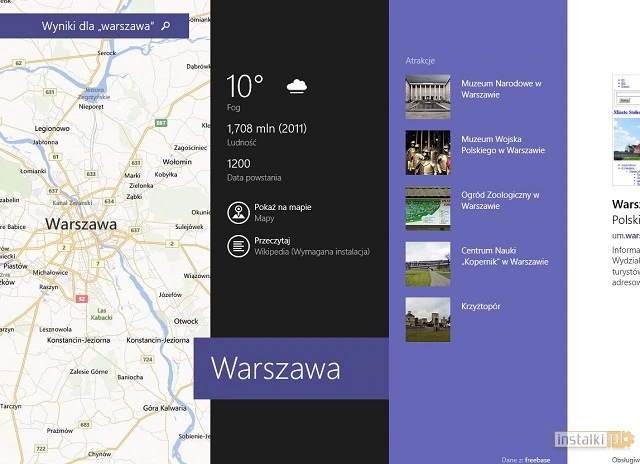The height and width of the screenshot is (464, 640).
Task: Open the Pokaż na mapie map pin icon
Action: click(238, 213)
